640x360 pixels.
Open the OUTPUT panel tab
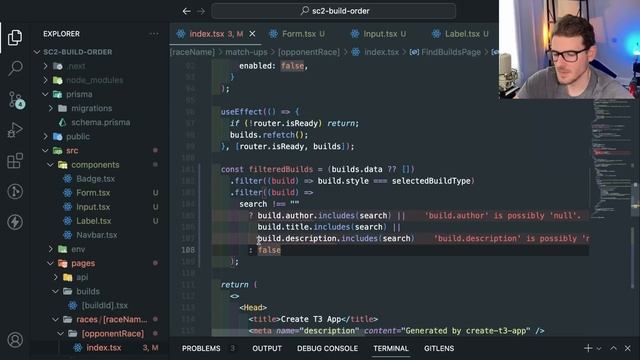point(267,348)
